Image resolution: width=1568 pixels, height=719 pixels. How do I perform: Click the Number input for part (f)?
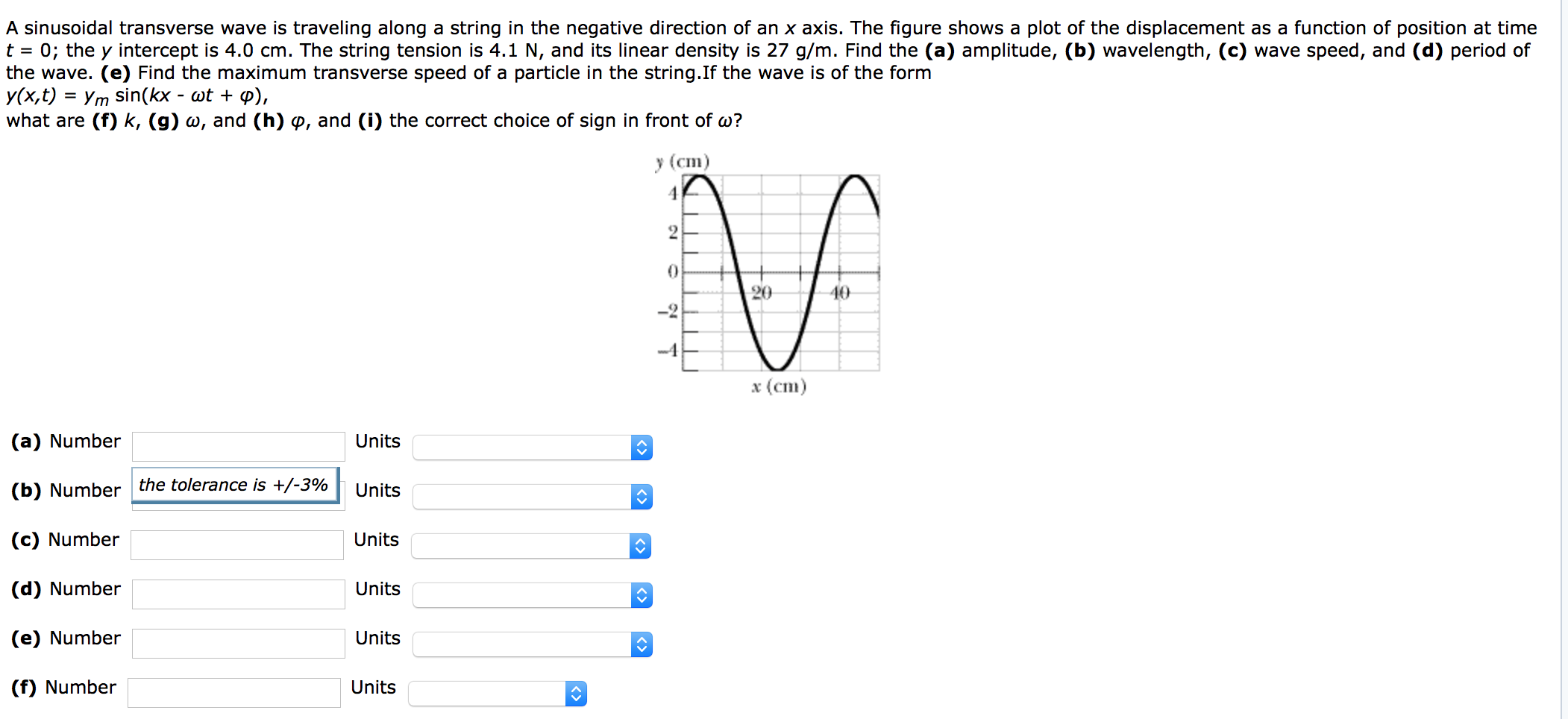click(233, 692)
